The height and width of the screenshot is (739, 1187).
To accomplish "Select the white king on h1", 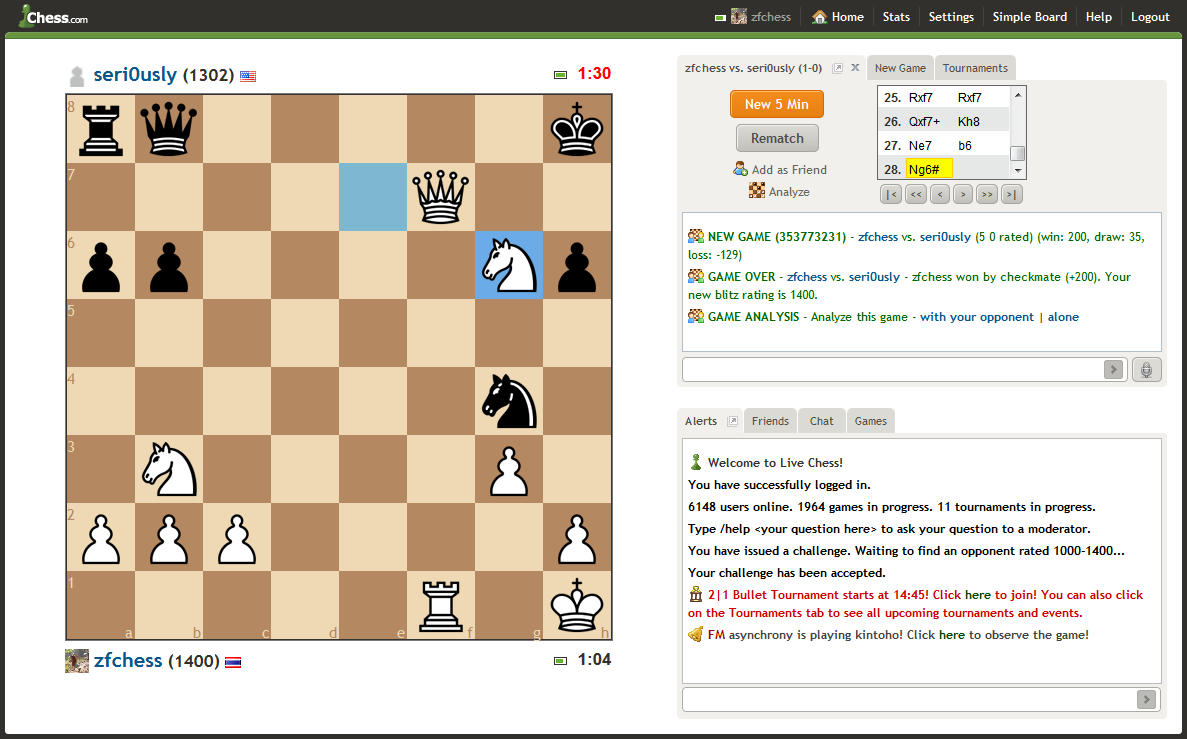I will 577,606.
